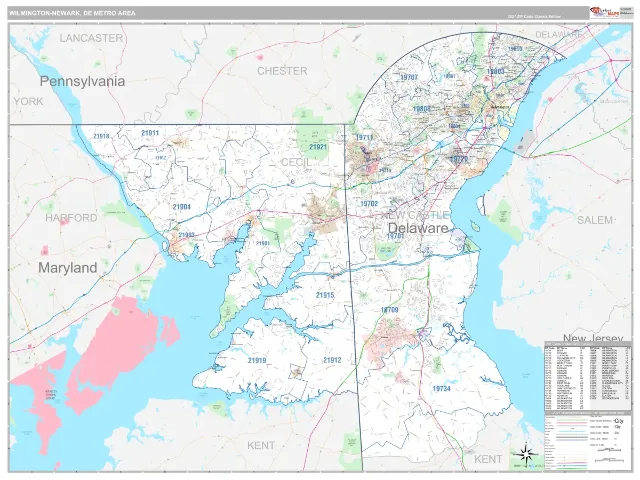Click ZIP code label 21901
This screenshot has height=480, width=640.
point(263,243)
